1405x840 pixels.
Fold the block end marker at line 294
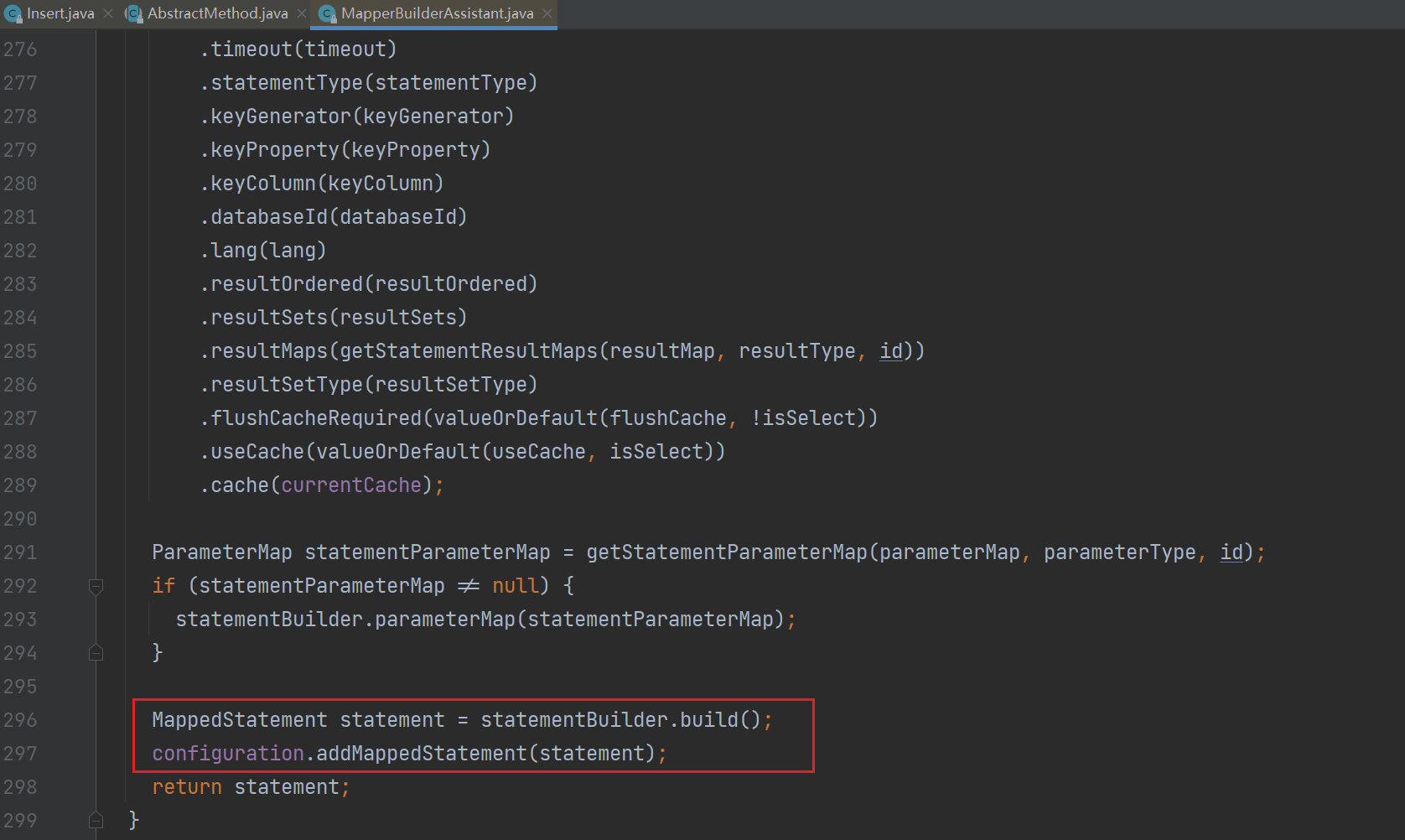coord(96,653)
